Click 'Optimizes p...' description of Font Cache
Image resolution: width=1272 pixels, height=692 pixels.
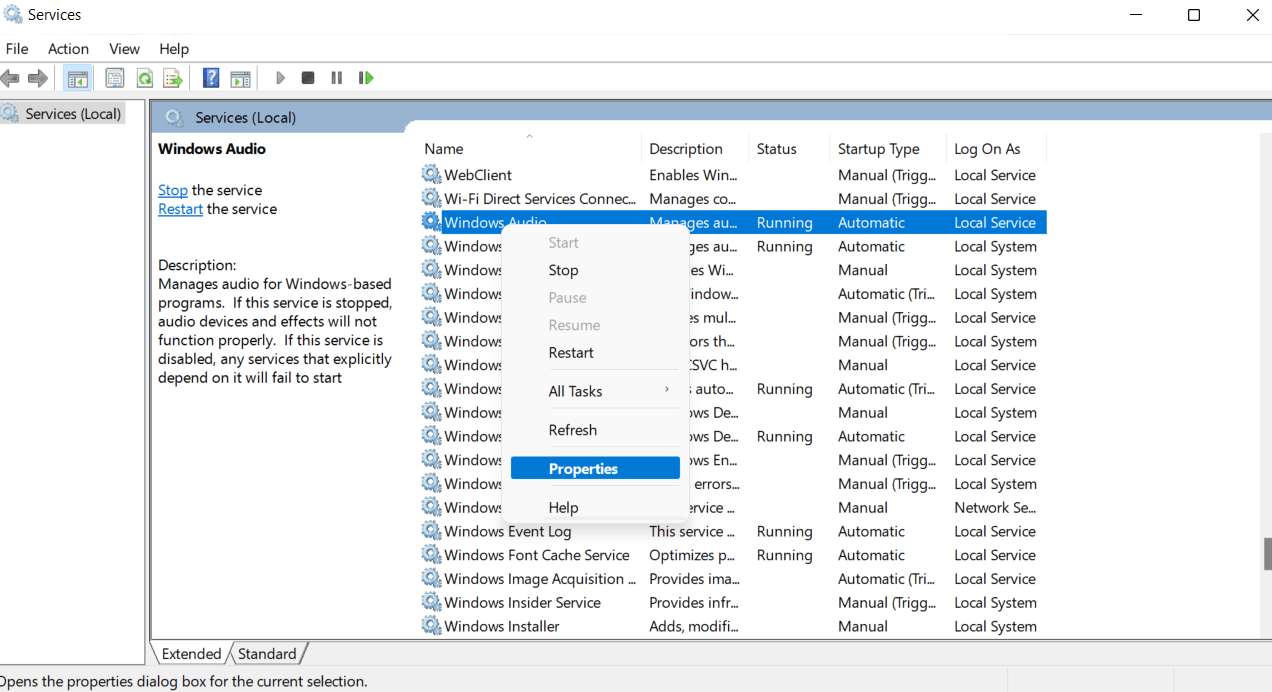(693, 555)
